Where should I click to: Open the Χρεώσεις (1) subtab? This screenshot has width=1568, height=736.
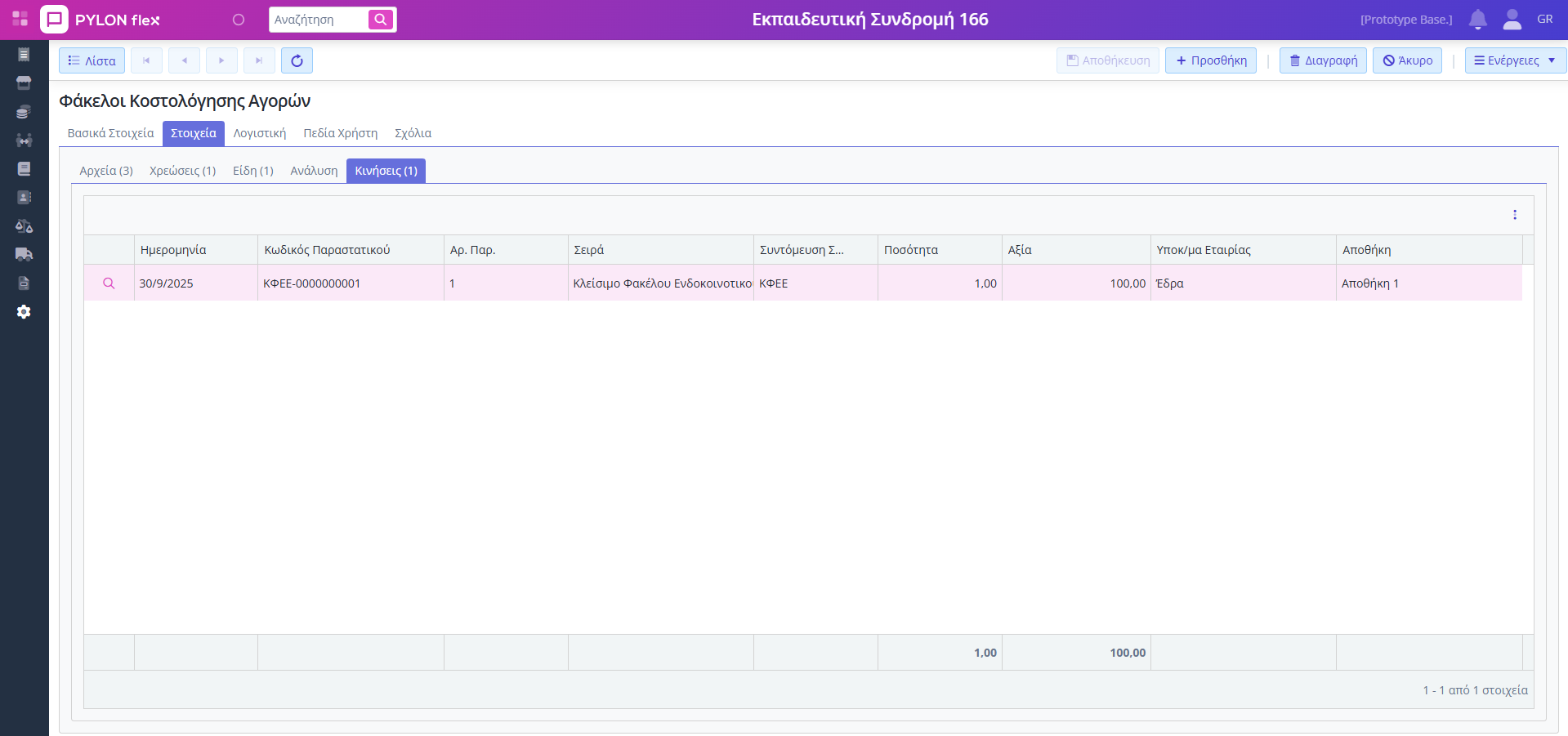182,171
